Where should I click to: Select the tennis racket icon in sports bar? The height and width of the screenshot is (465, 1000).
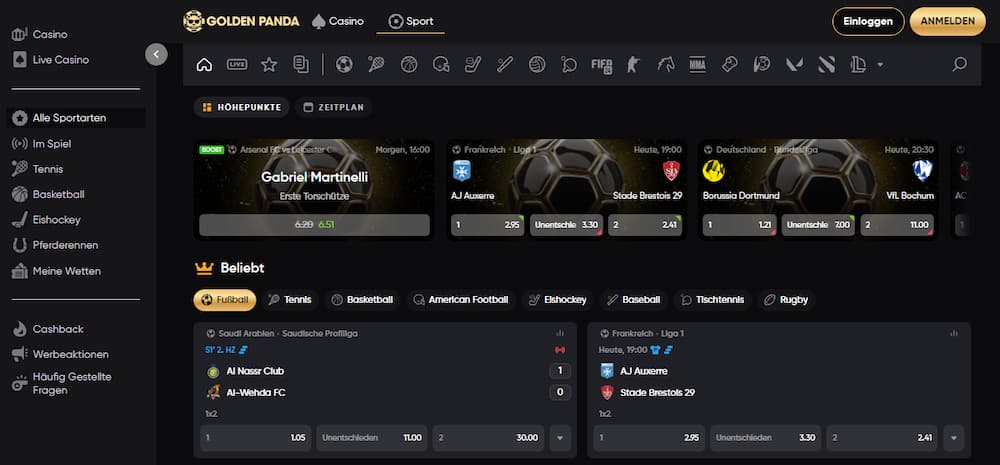point(376,64)
